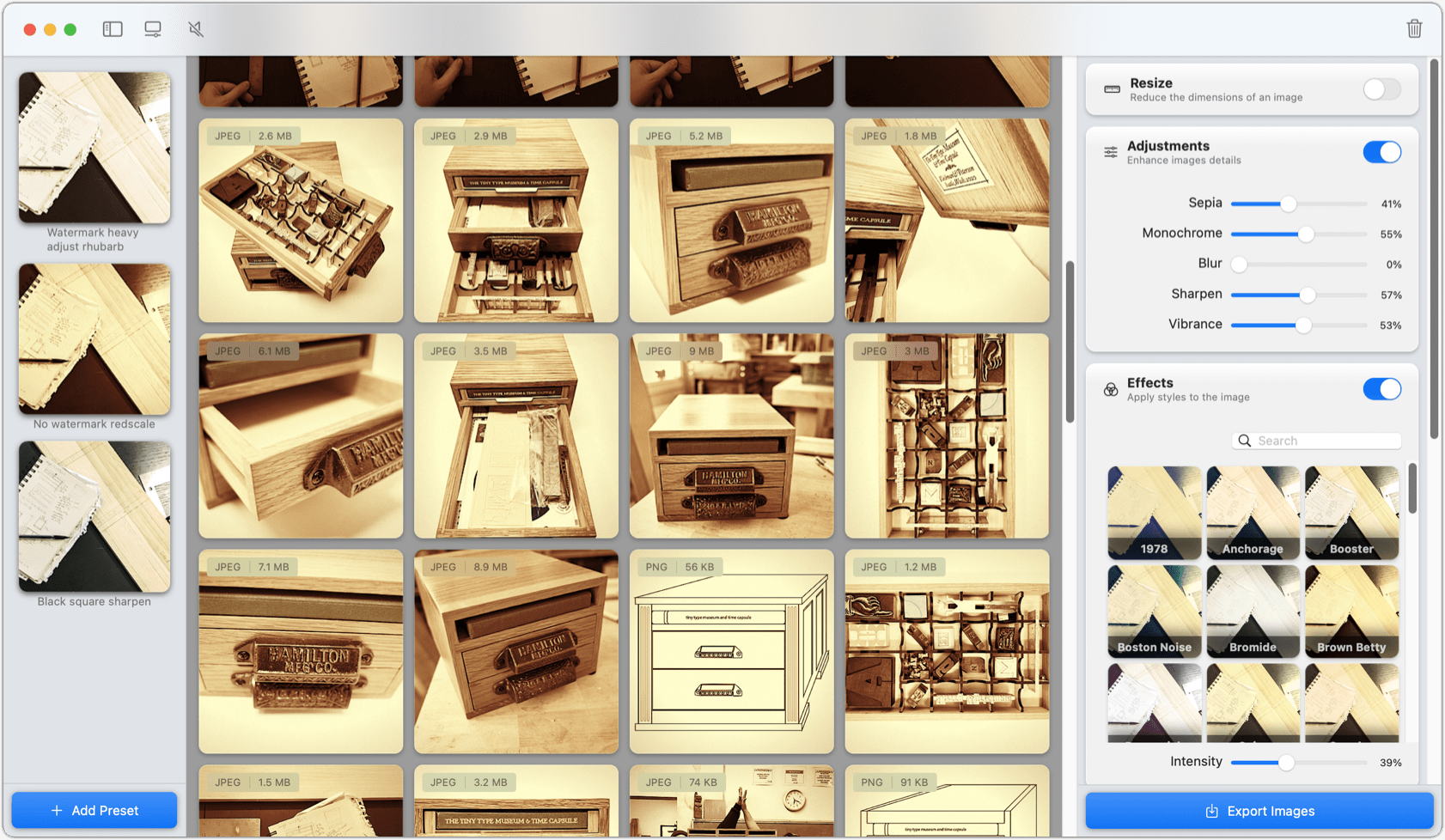The height and width of the screenshot is (840, 1445).
Task: Click the muted speaker icon
Action: click(x=196, y=29)
